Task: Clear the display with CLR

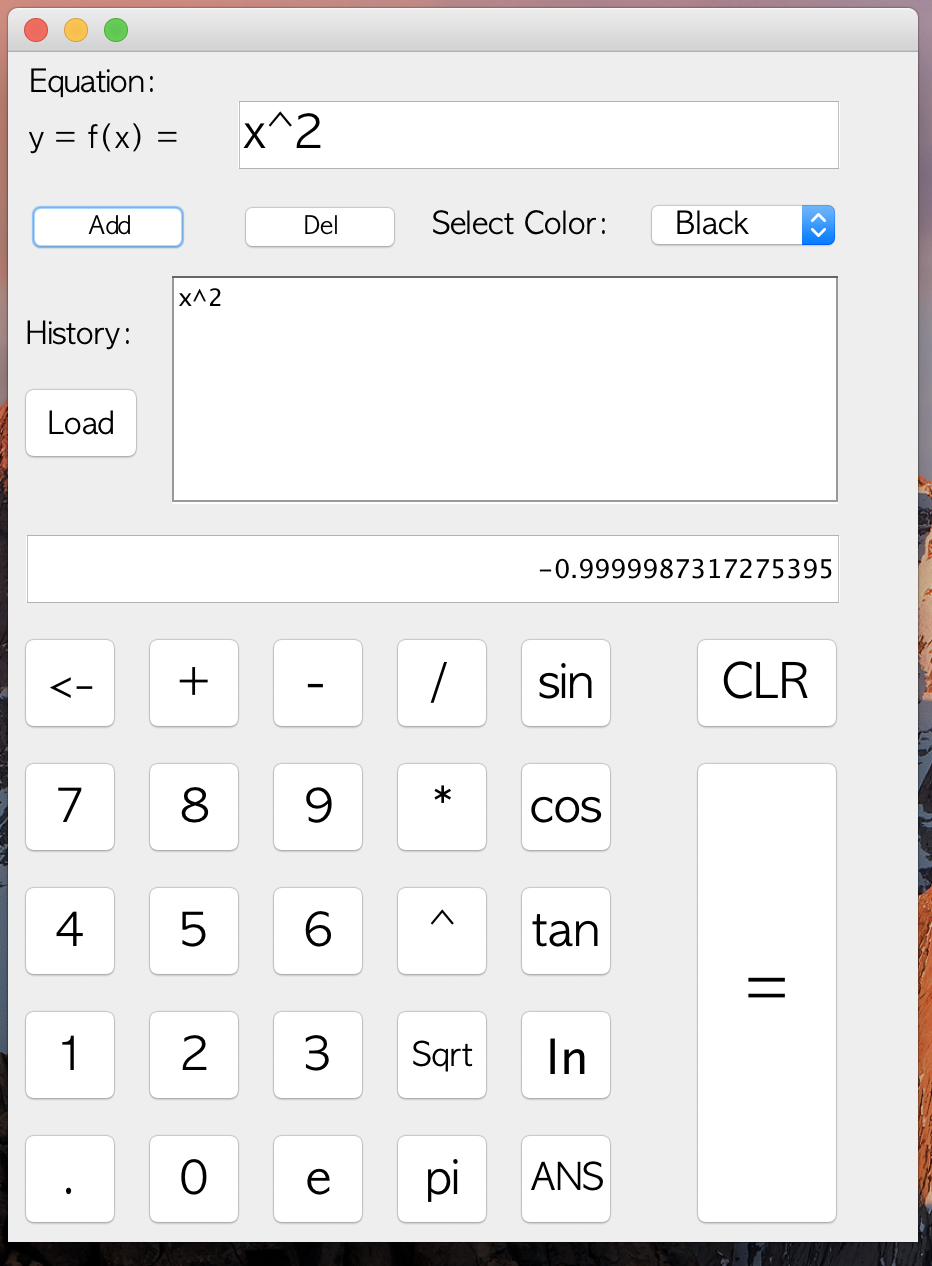Action: point(766,683)
